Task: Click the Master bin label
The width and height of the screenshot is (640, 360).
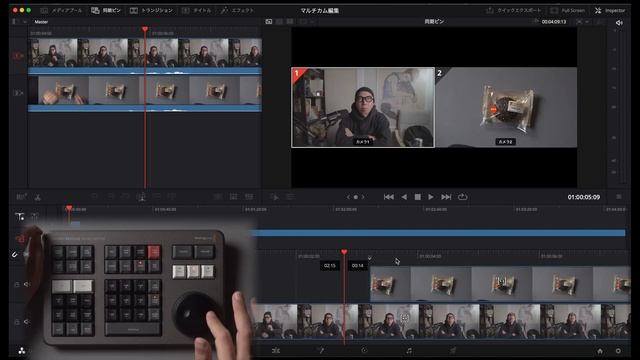Action: tap(41, 22)
